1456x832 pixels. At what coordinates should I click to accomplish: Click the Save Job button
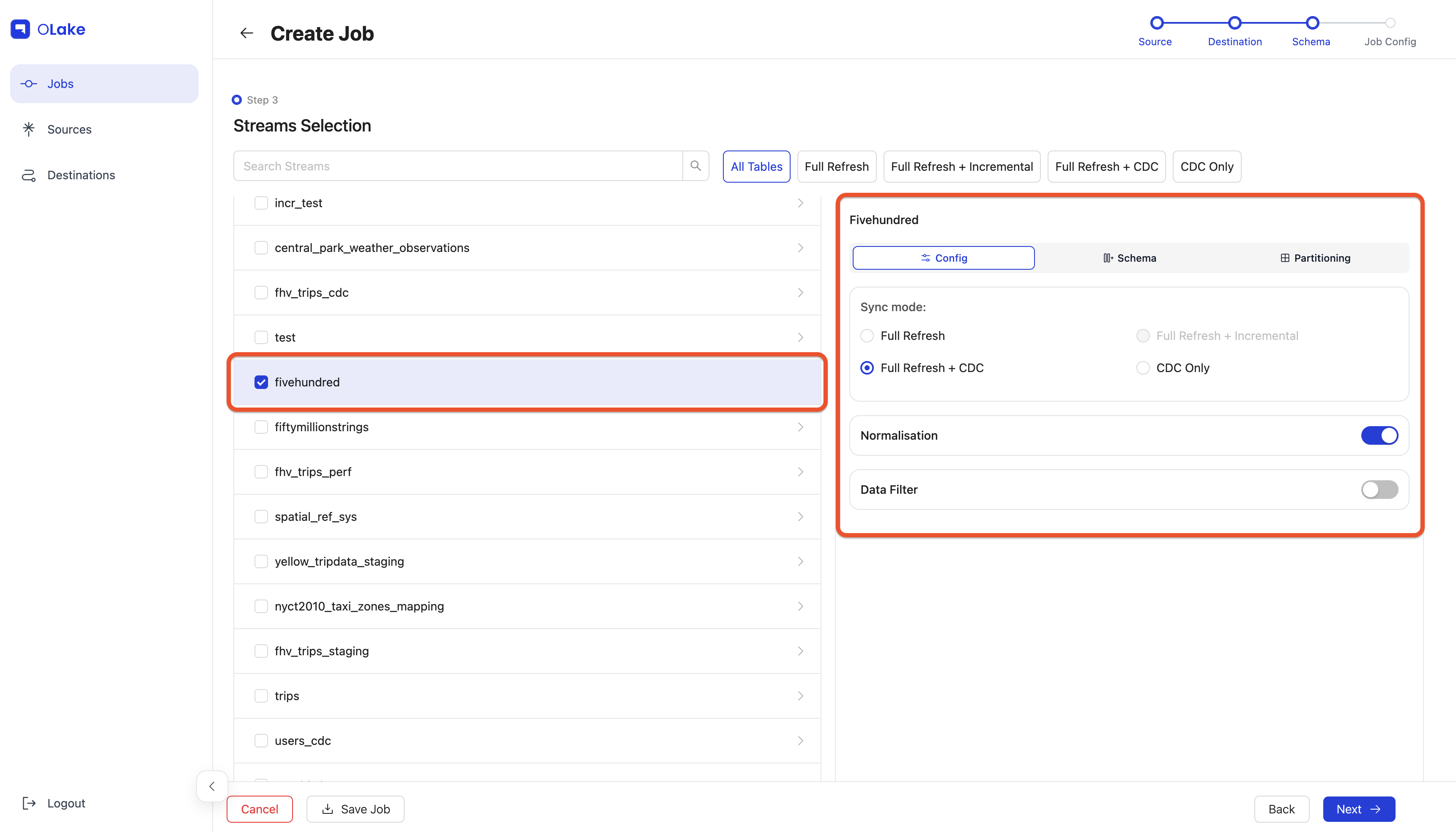(x=356, y=809)
